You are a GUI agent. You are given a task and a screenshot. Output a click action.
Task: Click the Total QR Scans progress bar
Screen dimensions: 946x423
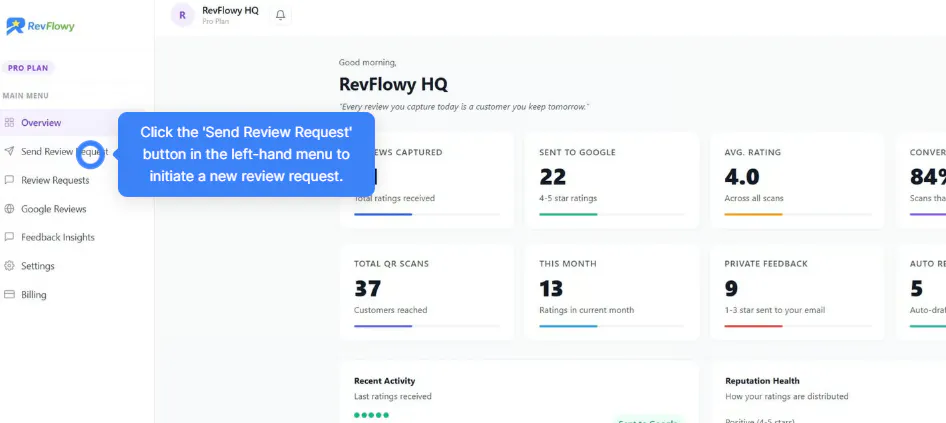(x=427, y=326)
